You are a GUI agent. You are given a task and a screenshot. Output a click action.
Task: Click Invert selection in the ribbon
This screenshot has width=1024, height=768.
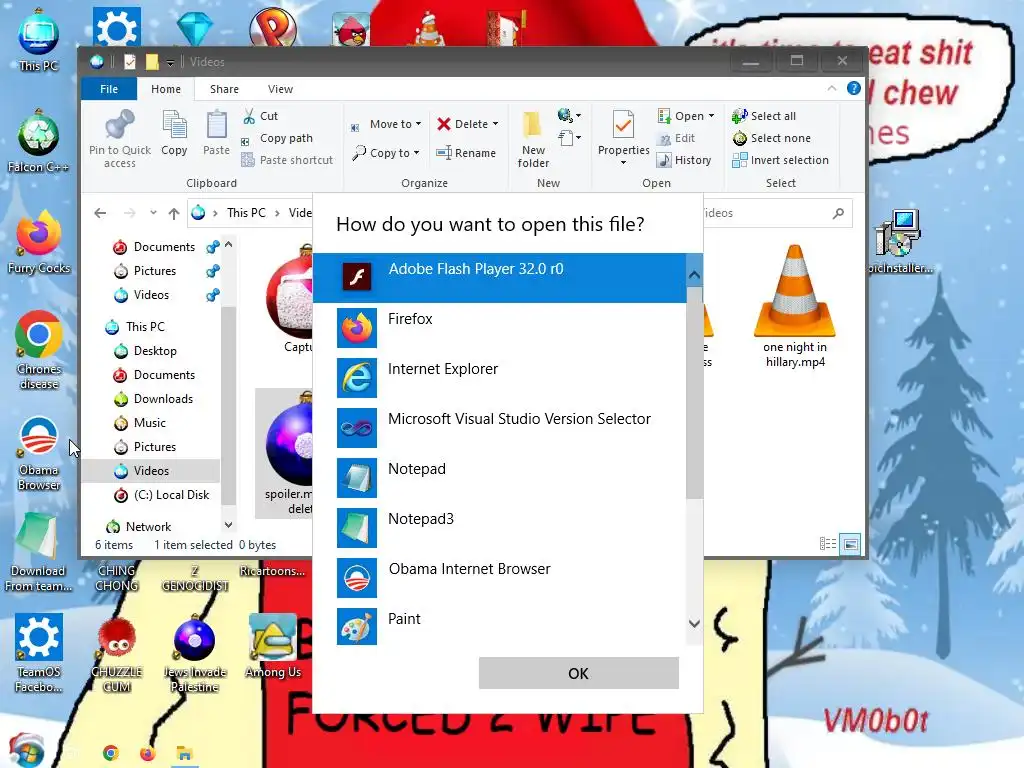click(x=780, y=160)
